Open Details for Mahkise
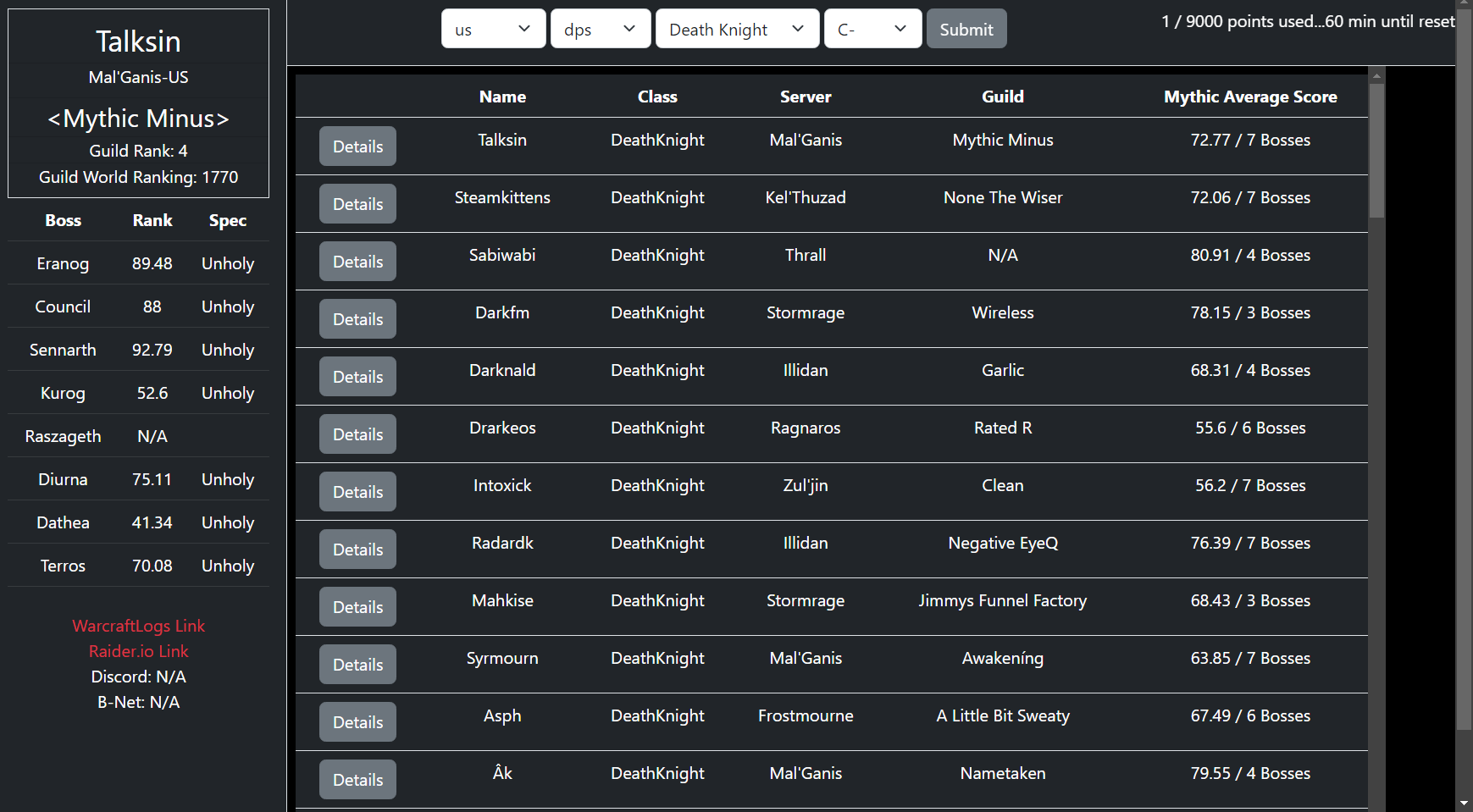The image size is (1473, 812). (x=357, y=607)
